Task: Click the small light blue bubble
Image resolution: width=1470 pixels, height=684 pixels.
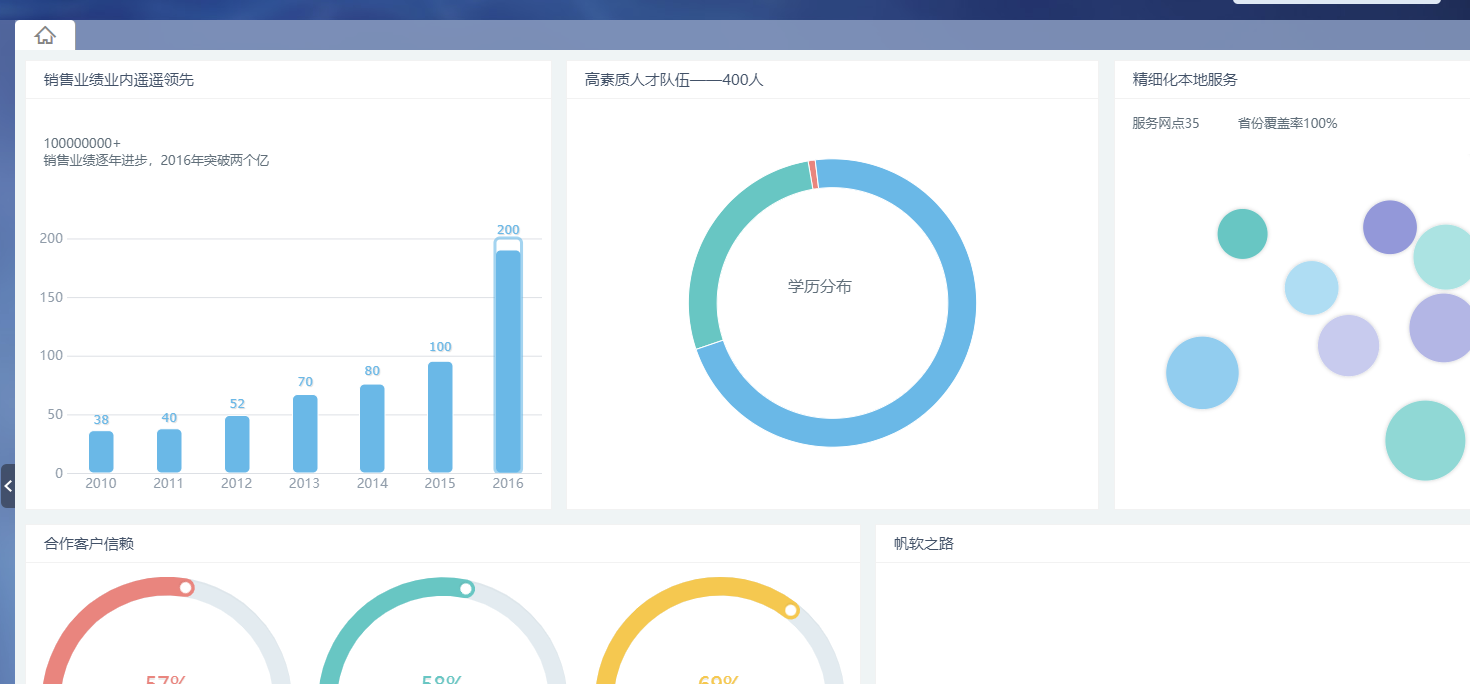Action: click(1311, 288)
